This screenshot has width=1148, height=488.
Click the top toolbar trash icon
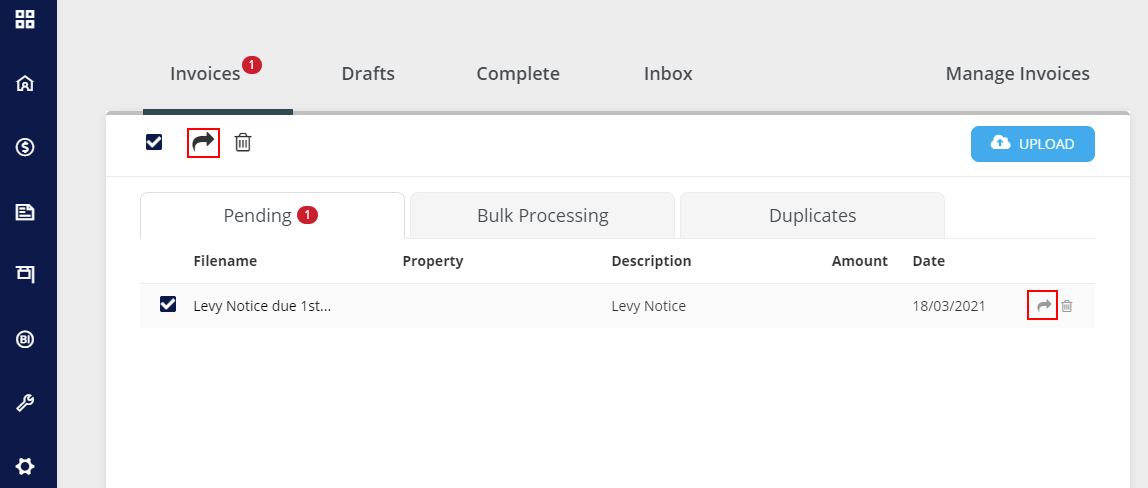click(x=243, y=143)
